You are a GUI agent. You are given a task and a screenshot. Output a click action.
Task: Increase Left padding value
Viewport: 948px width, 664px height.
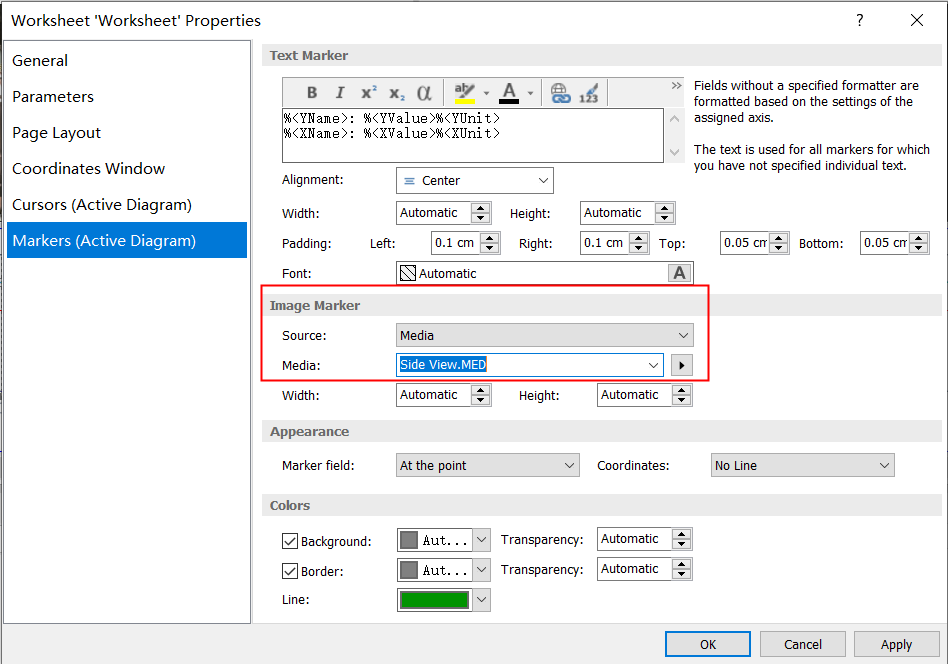[x=489, y=238]
